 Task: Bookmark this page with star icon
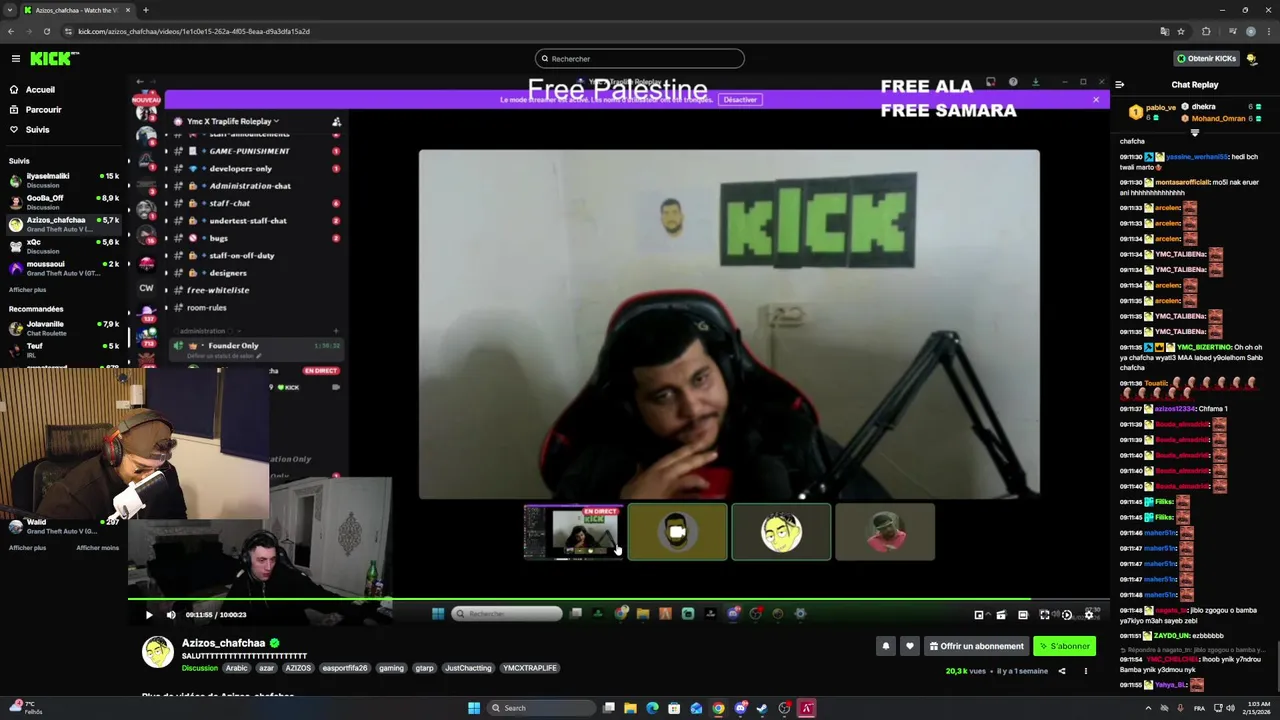pyautogui.click(x=1181, y=31)
